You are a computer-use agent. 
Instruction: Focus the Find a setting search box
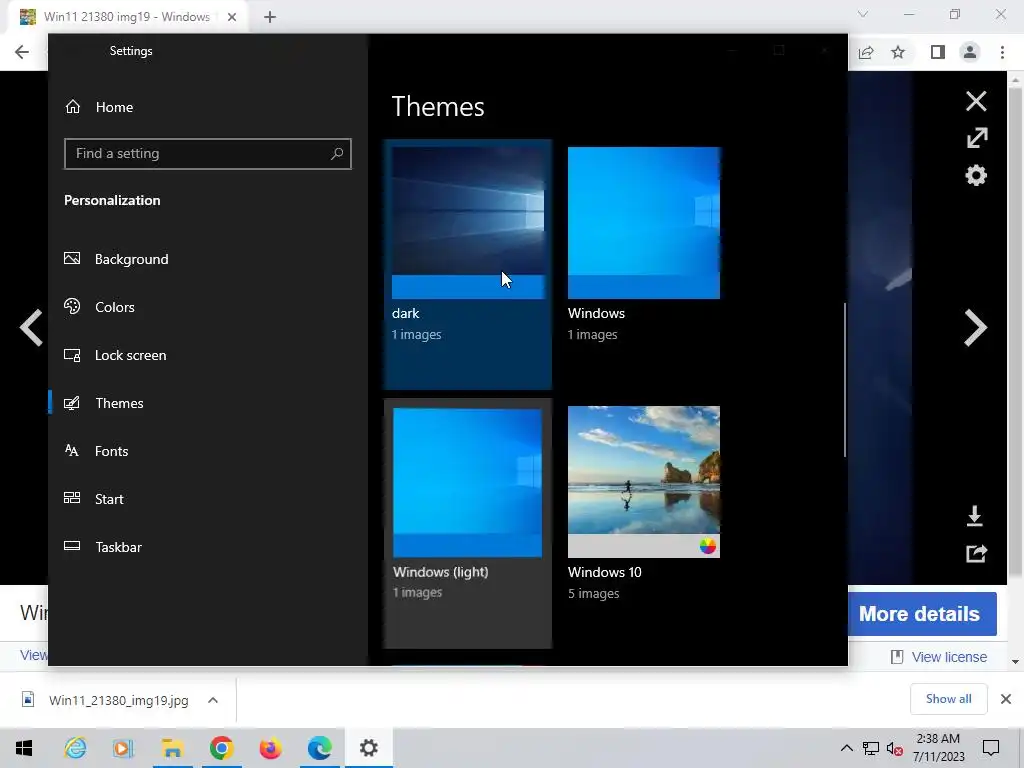pos(208,154)
